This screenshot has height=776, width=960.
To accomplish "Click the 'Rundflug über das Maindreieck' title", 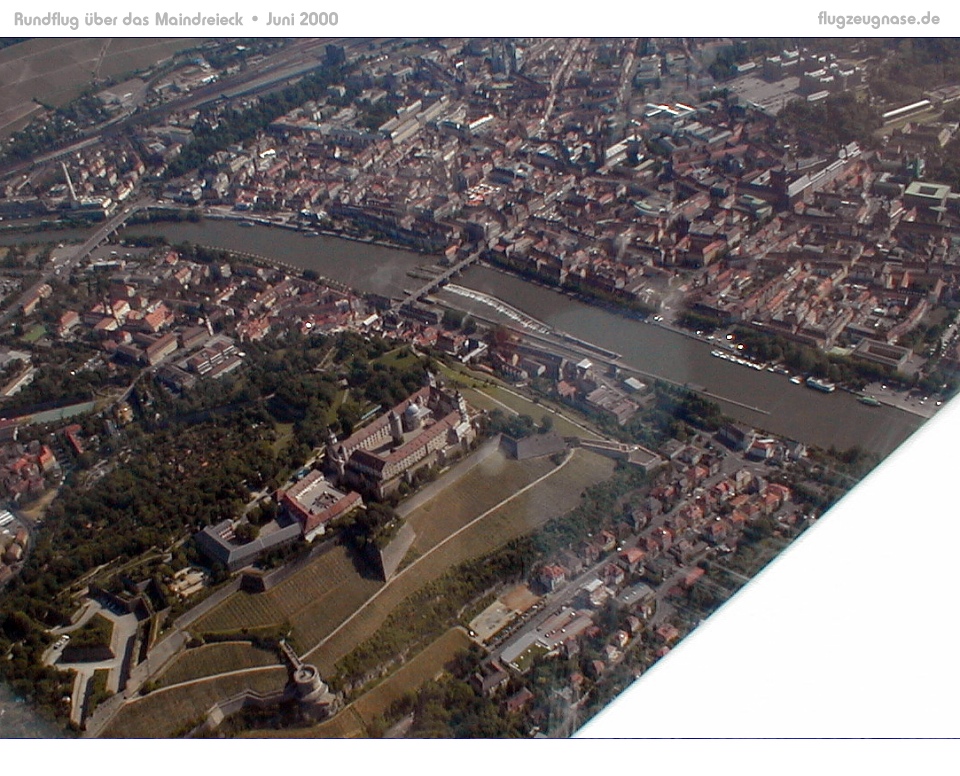I will click(x=128, y=19).
